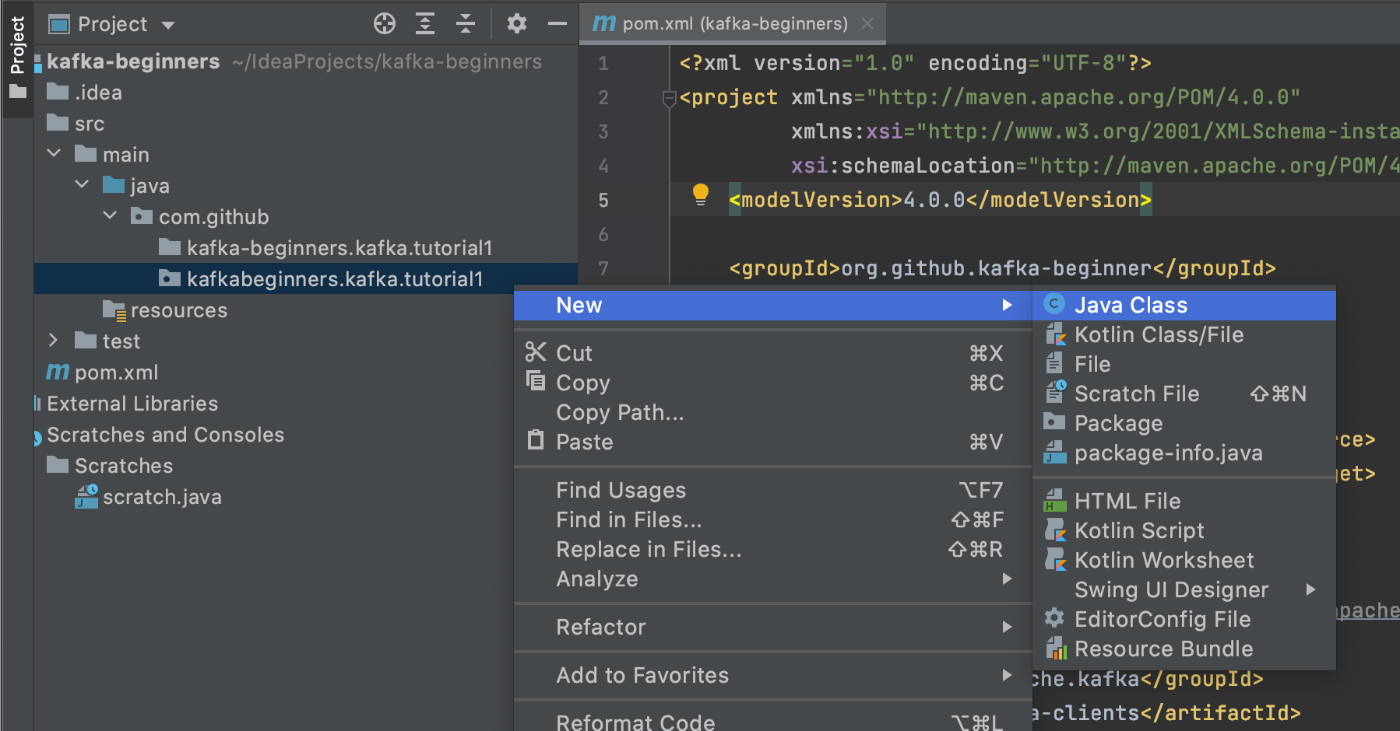
Task: Click the Scratches and Consoles icon
Action: tap(40, 436)
